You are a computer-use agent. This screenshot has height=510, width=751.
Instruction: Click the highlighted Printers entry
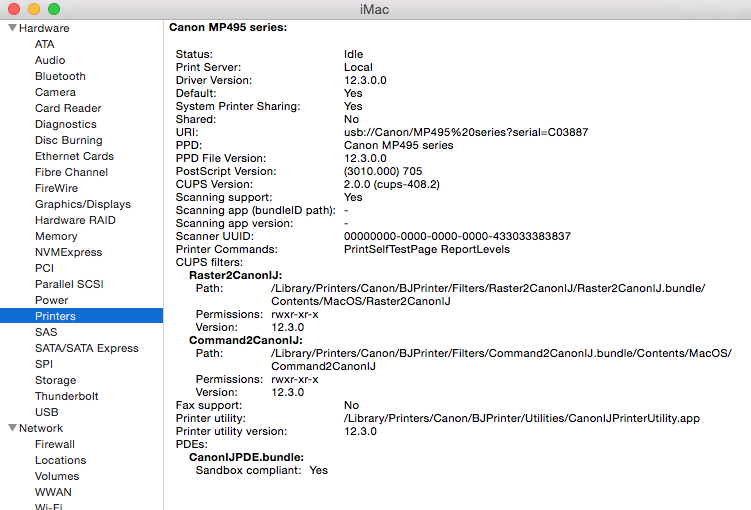point(81,316)
